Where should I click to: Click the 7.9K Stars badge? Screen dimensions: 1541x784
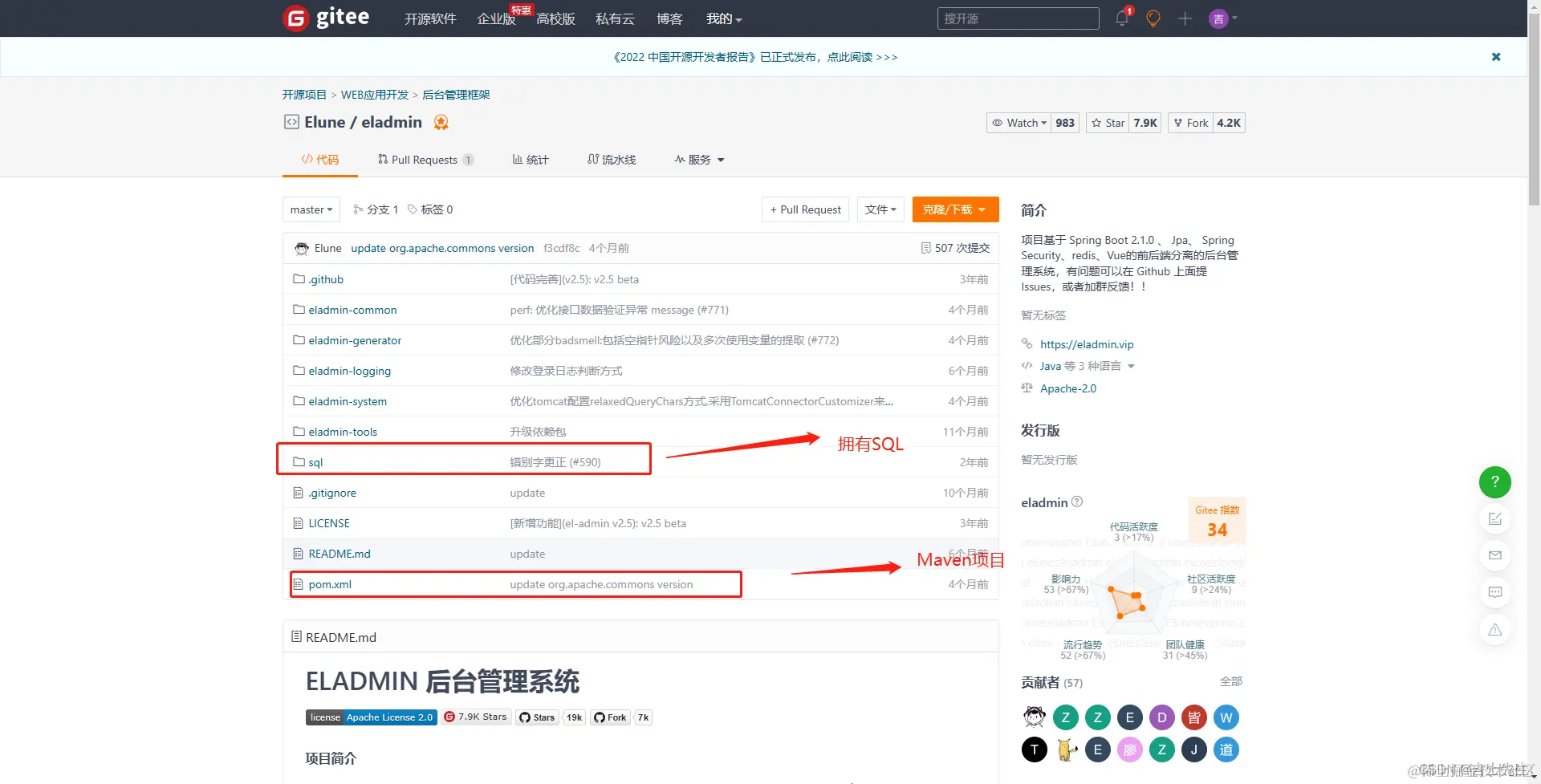tap(476, 717)
